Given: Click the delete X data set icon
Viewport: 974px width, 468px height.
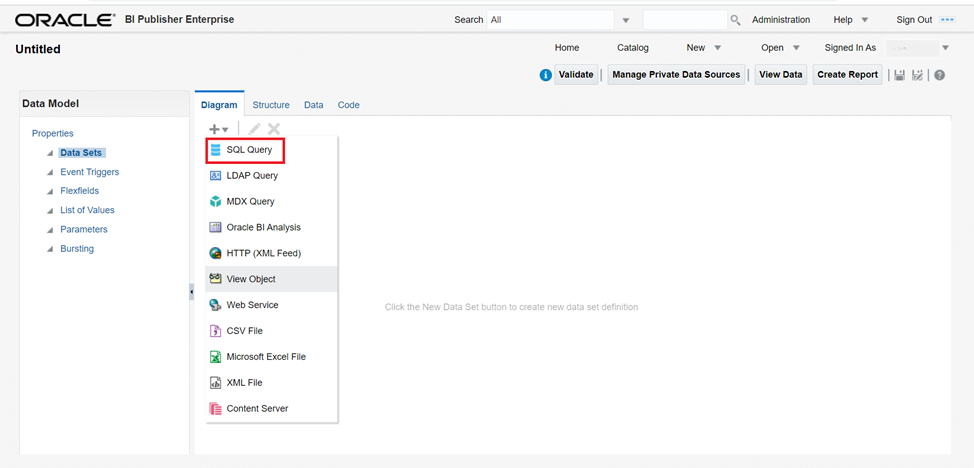Looking at the screenshot, I should click(x=274, y=129).
